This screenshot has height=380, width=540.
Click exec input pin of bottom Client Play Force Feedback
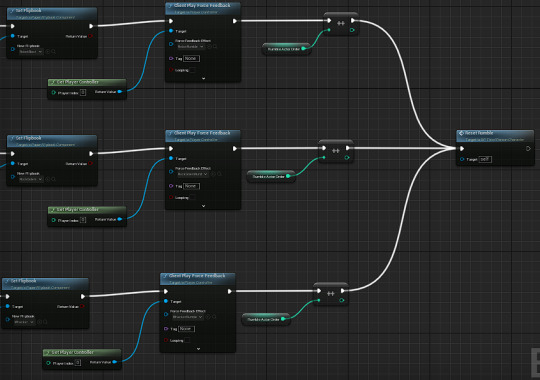[x=166, y=291]
